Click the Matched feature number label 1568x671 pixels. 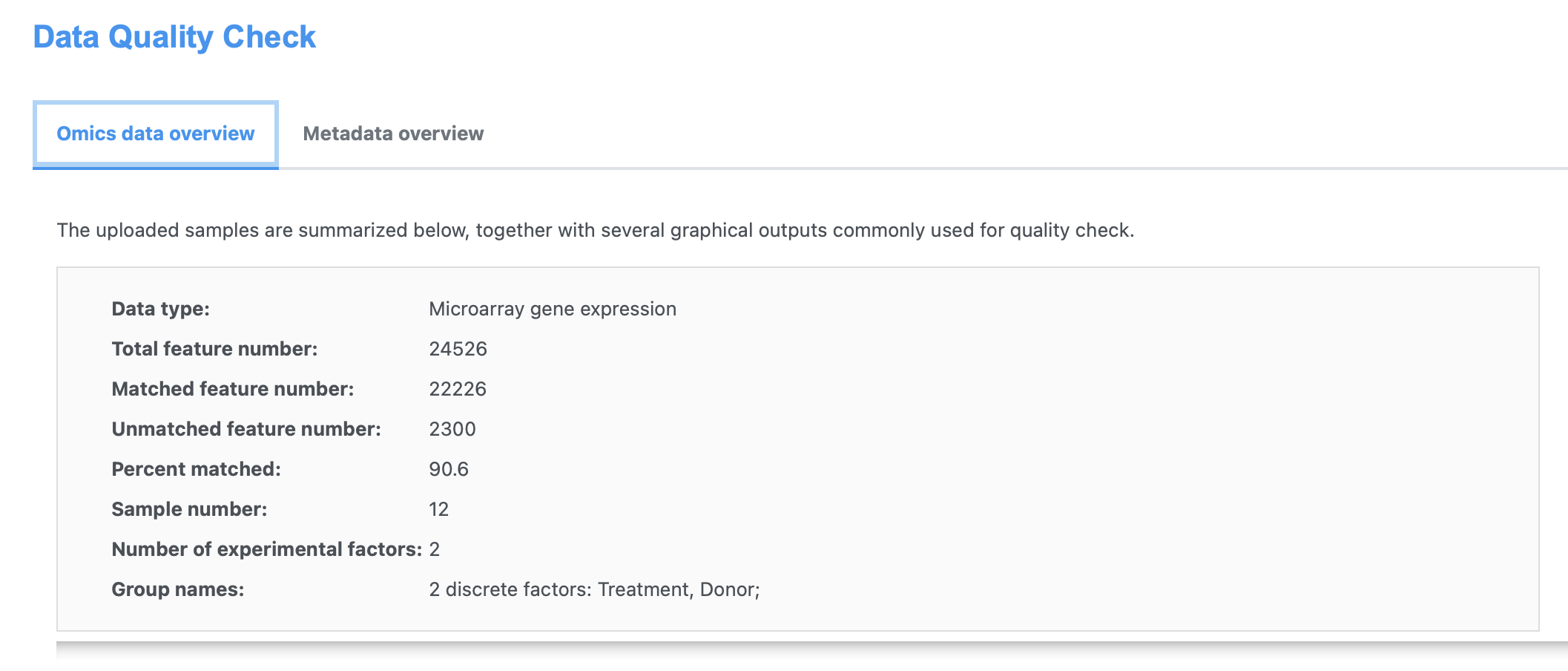coord(232,389)
